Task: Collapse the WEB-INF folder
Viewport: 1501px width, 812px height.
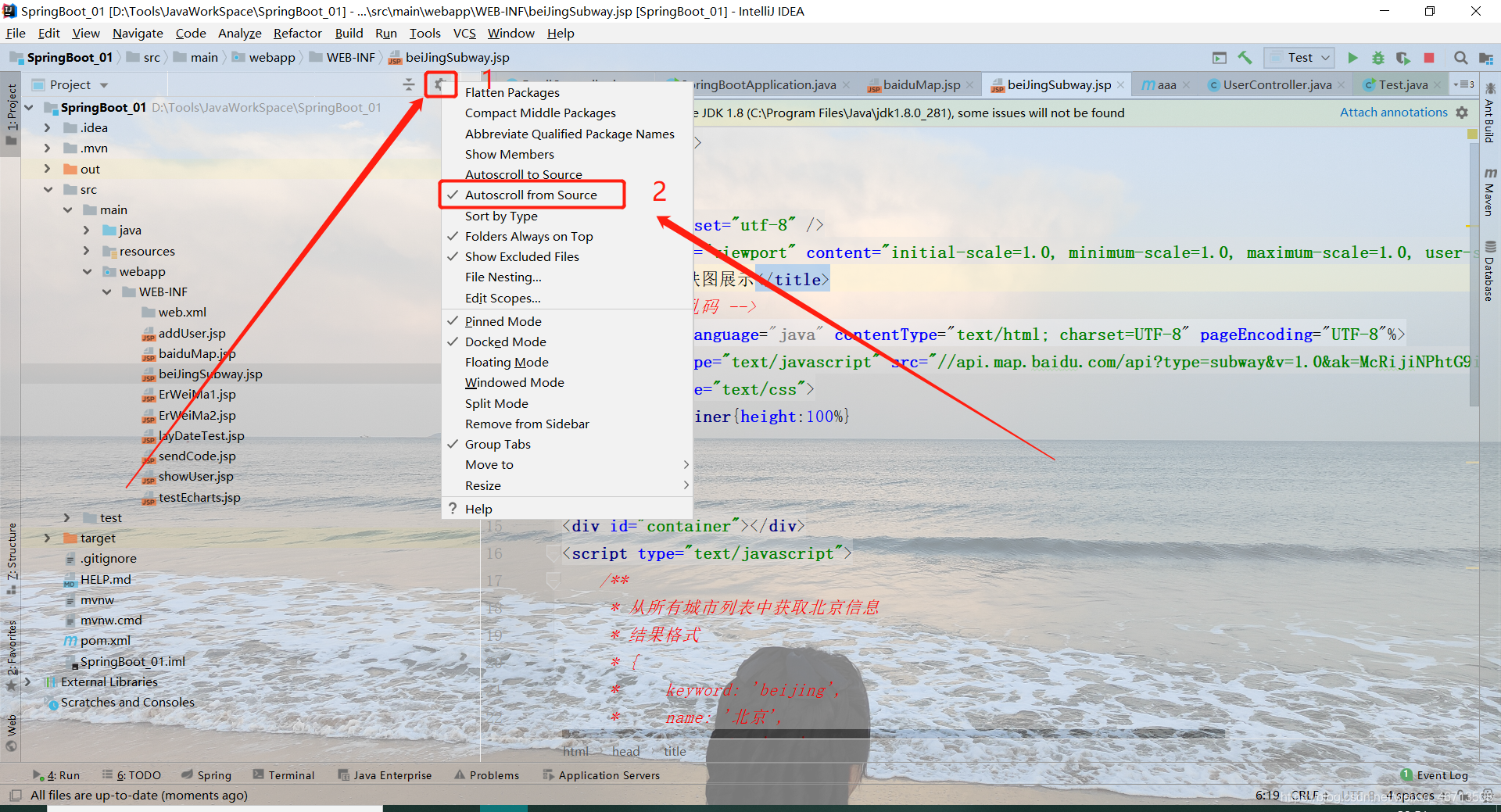Action: click(x=106, y=292)
